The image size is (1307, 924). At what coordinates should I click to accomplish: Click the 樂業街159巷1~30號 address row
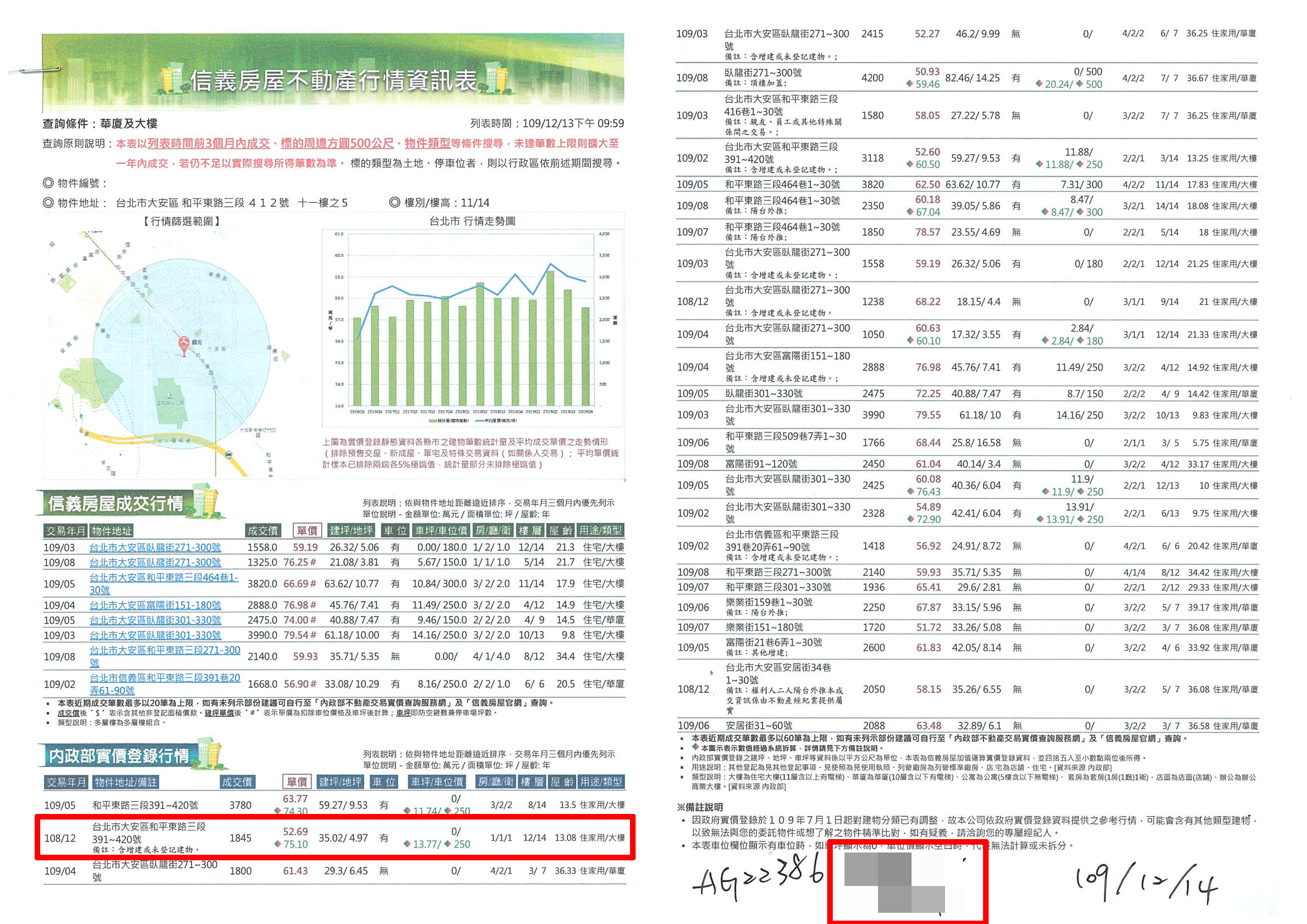[x=968, y=607]
